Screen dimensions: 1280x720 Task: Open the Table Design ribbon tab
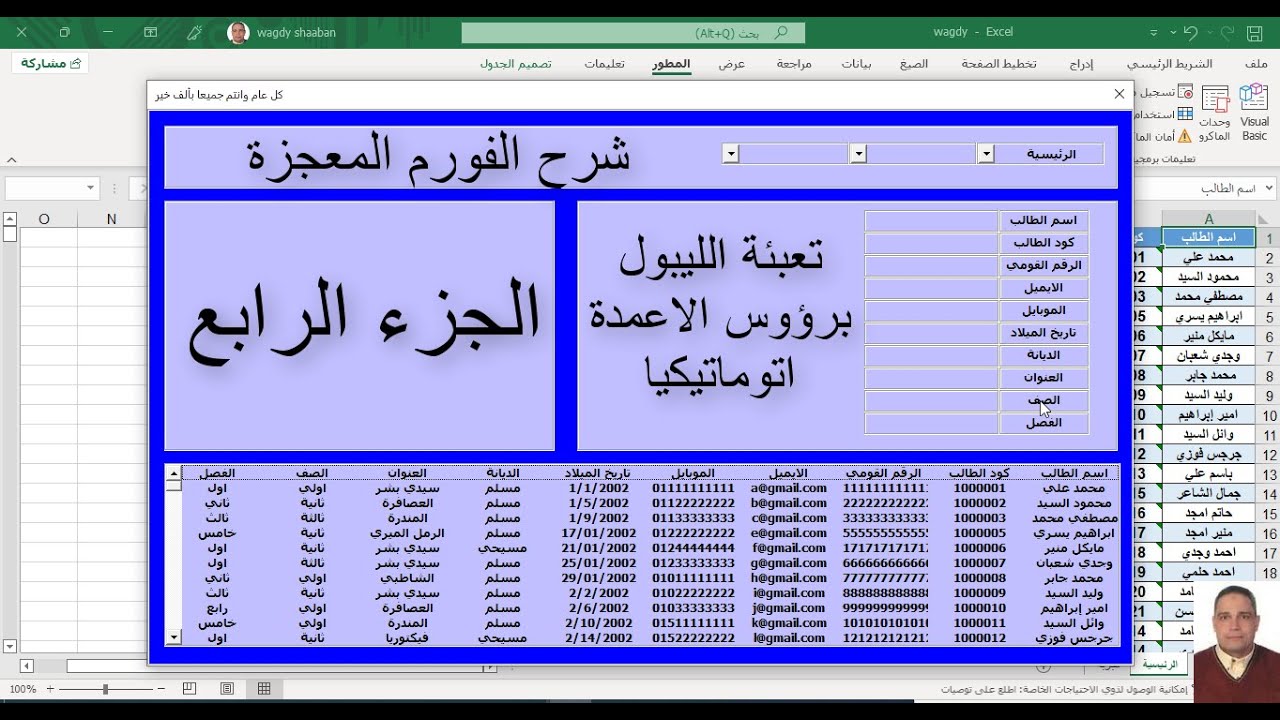[x=516, y=64]
